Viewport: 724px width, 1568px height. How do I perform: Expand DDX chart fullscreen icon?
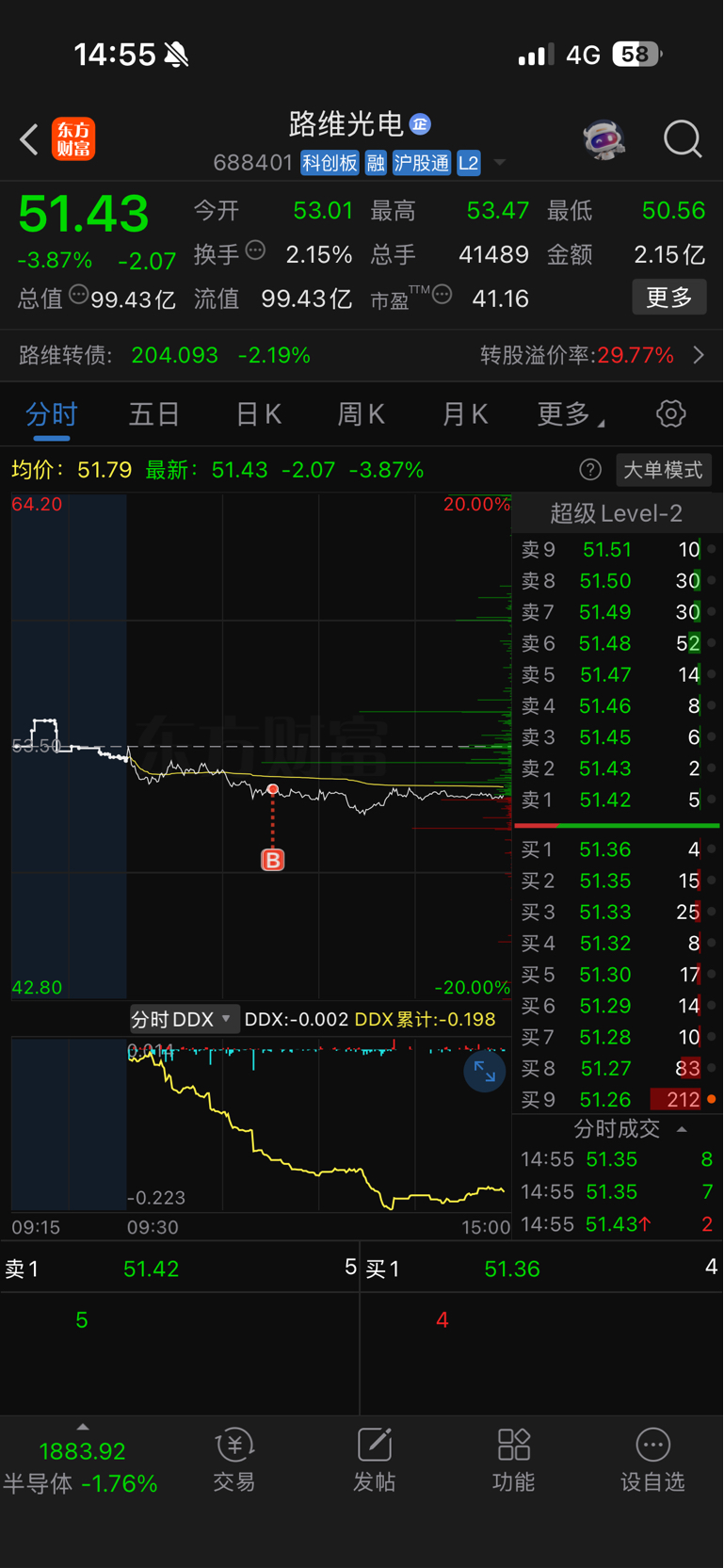click(485, 1072)
